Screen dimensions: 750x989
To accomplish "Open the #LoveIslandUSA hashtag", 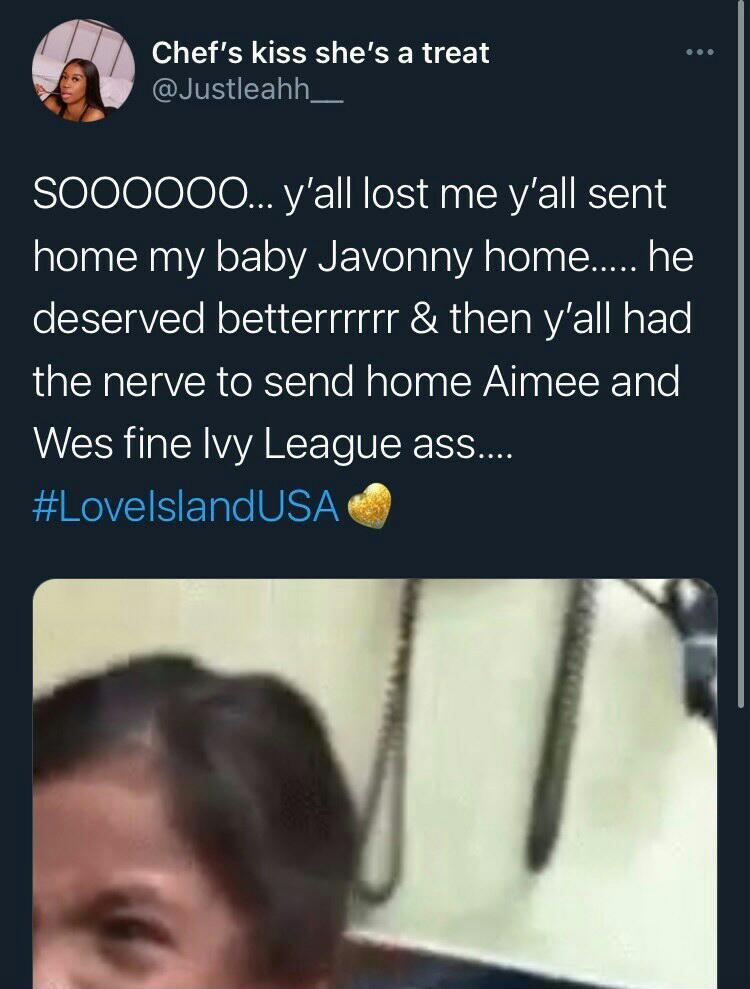I will tap(186, 506).
